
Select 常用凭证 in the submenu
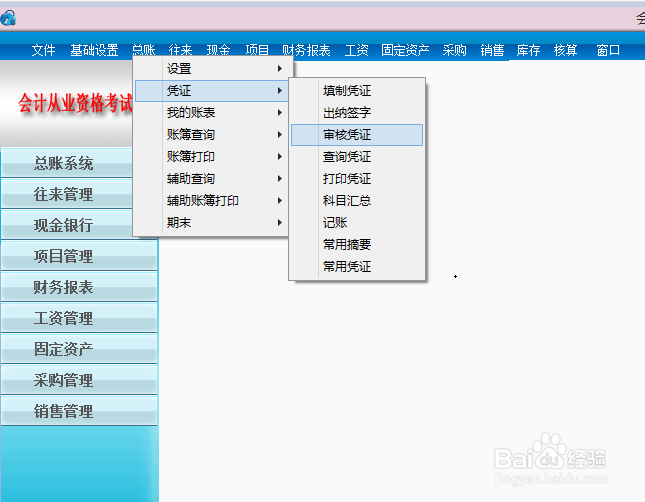point(357,267)
